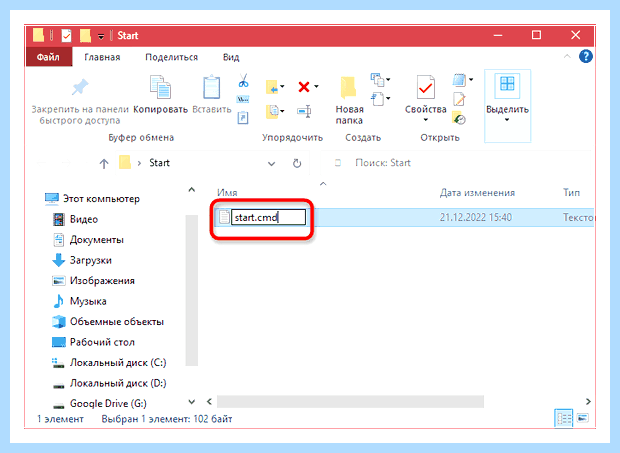
Task: Click Up one level arrow
Action: point(104,163)
